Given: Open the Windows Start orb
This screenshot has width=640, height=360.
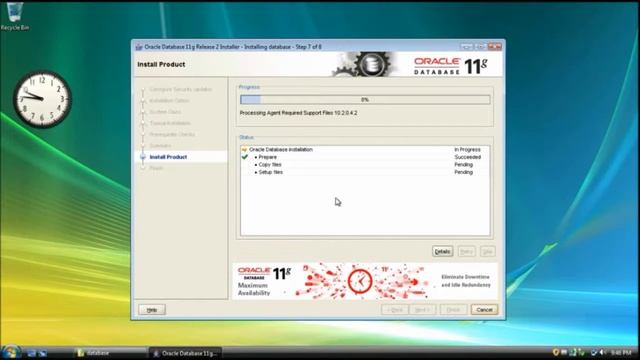Looking at the screenshot, I should (11, 352).
